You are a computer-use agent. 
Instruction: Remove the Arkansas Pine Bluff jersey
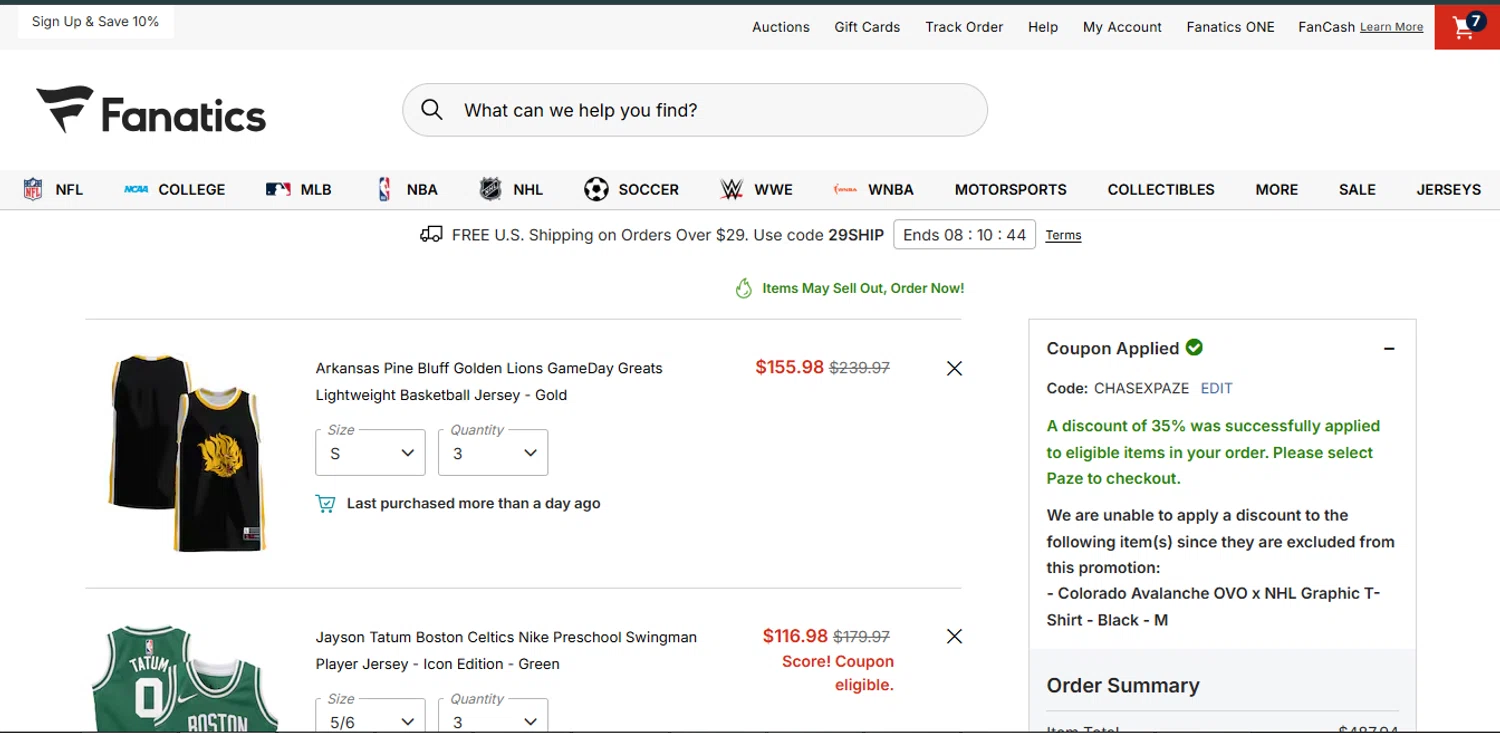tap(954, 368)
